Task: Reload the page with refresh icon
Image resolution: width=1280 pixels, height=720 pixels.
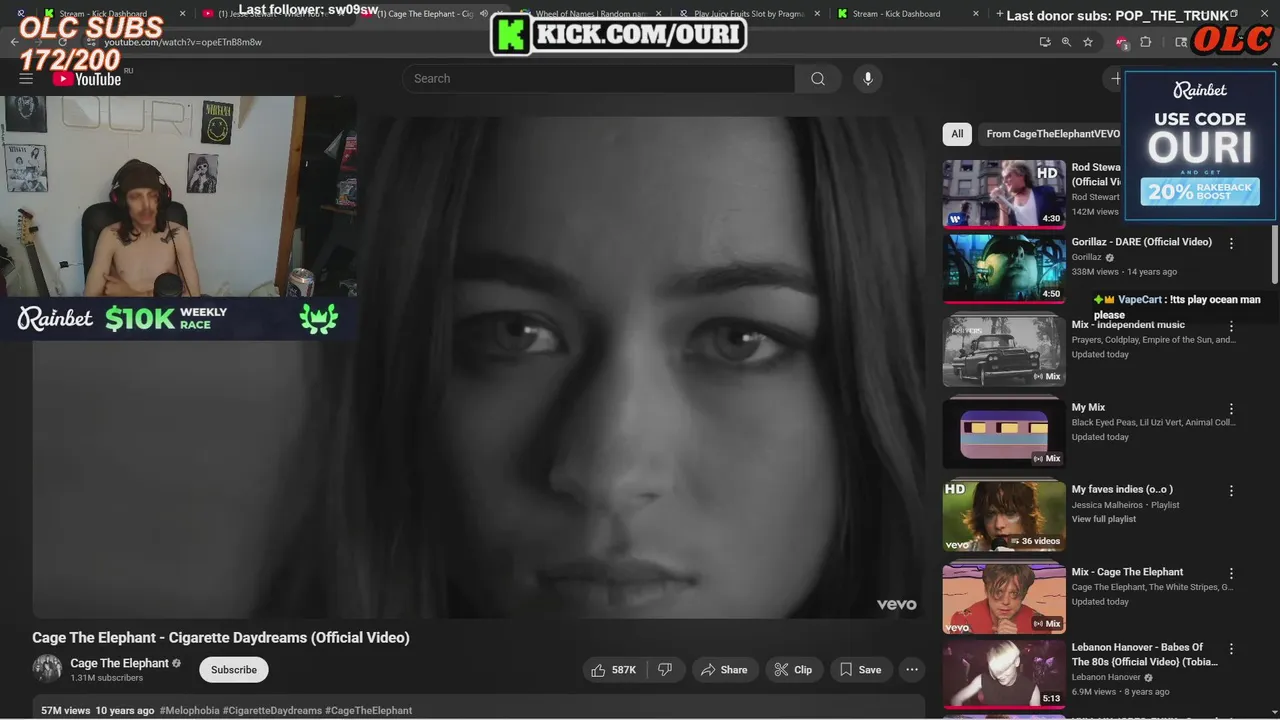Action: (x=63, y=42)
